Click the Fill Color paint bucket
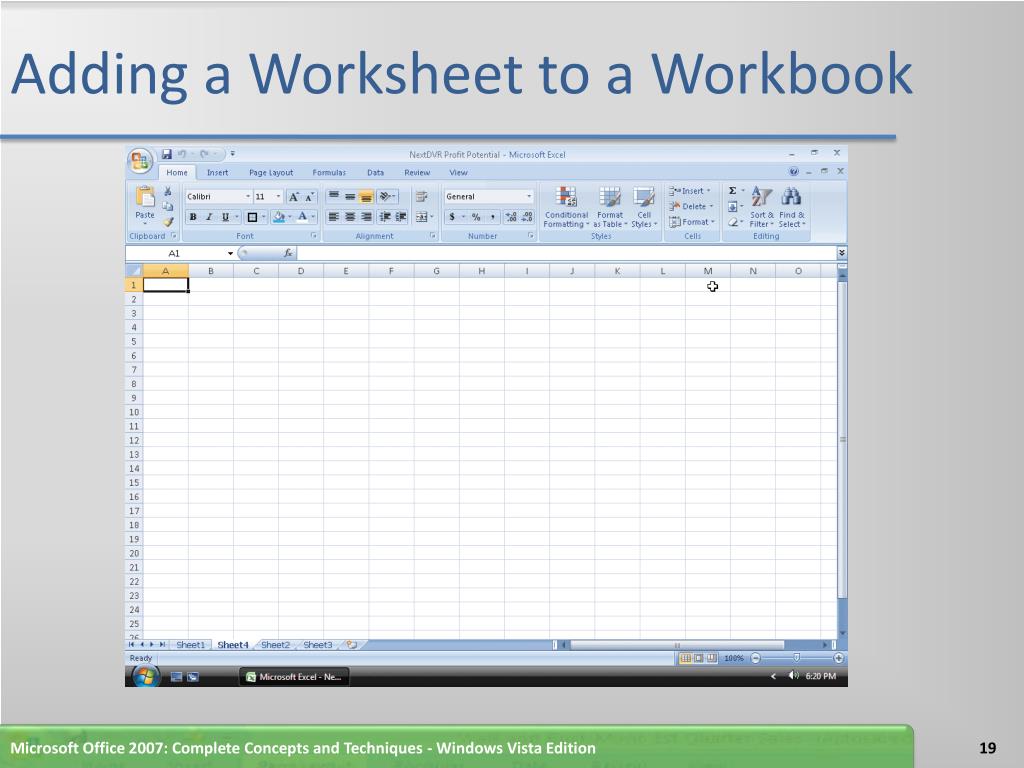 pyautogui.click(x=279, y=217)
